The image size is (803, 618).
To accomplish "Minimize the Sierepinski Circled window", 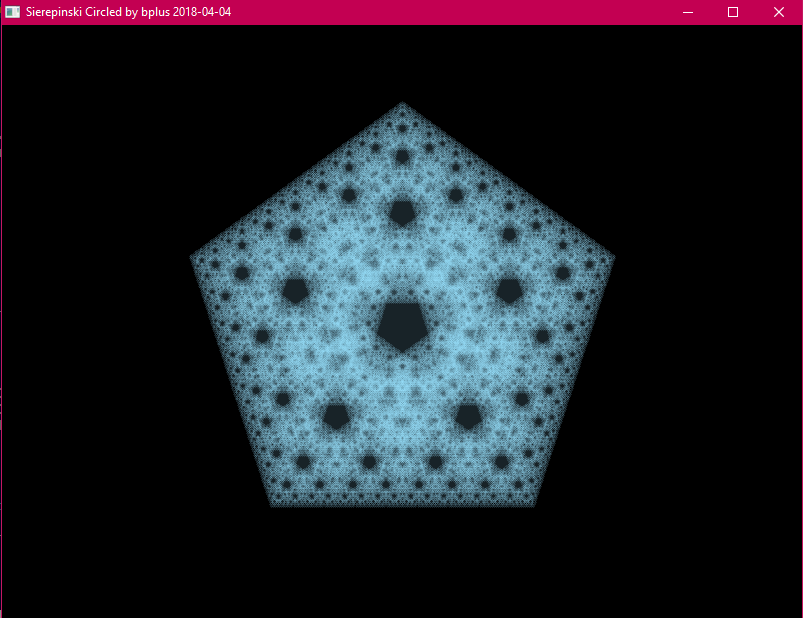I will (x=688, y=12).
